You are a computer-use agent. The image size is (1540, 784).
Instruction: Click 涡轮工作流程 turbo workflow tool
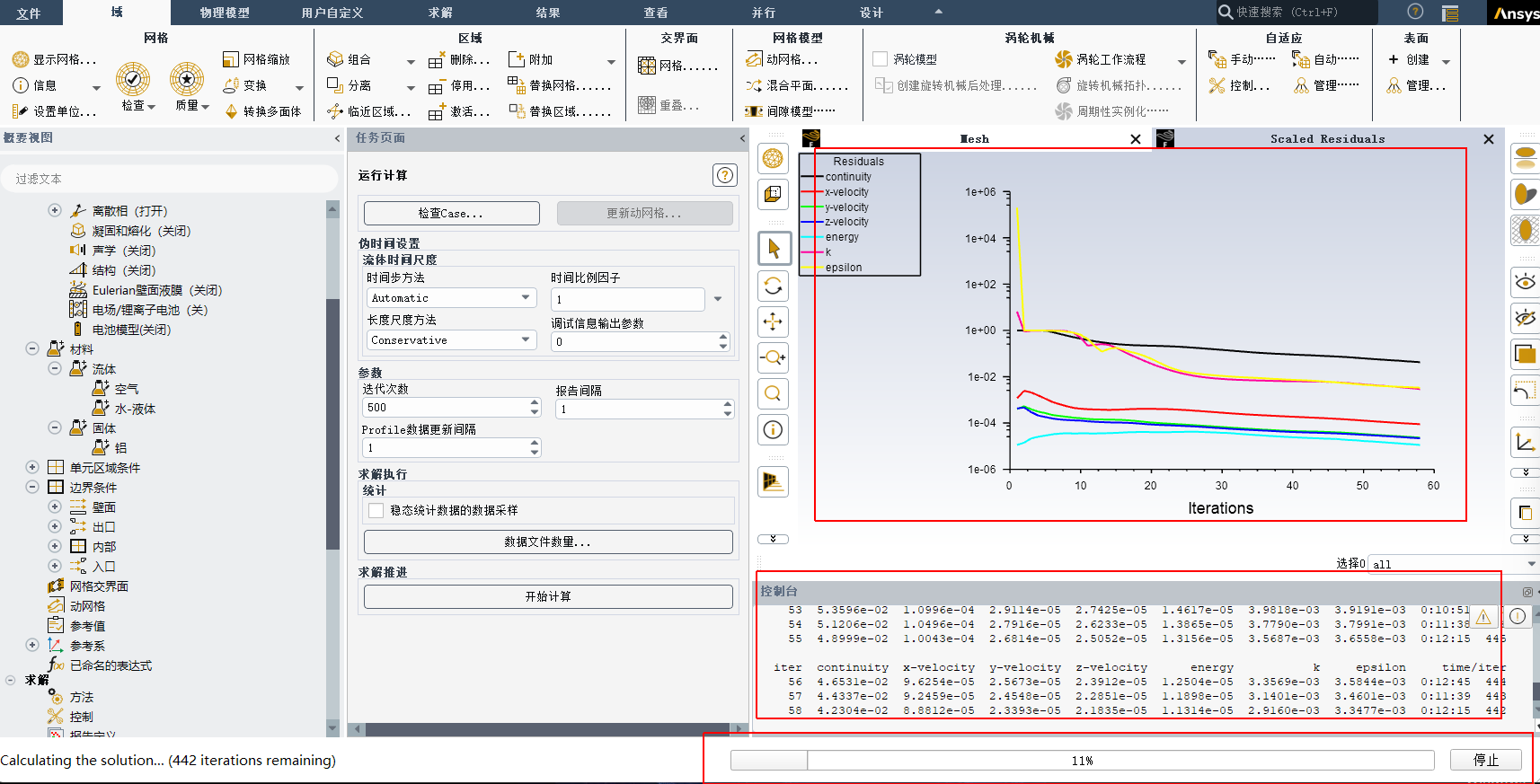(x=1064, y=59)
